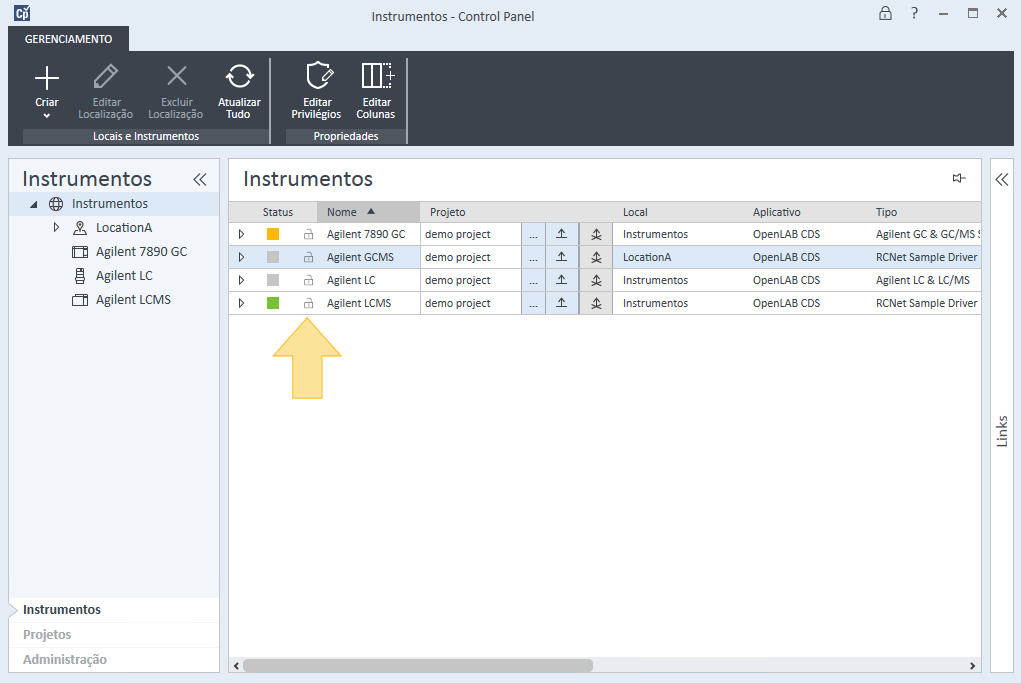The width and height of the screenshot is (1021, 683).
Task: Open the Criar dropdown button
Action: (x=46, y=92)
